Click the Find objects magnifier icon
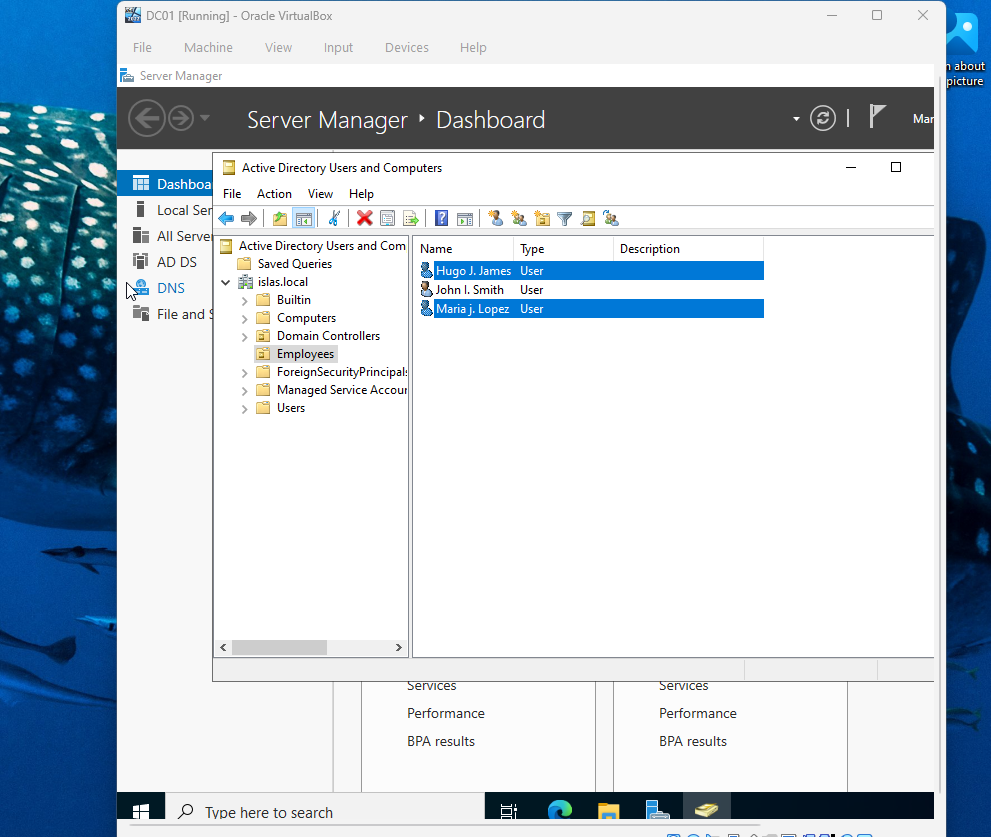This screenshot has width=991, height=837. 588,219
